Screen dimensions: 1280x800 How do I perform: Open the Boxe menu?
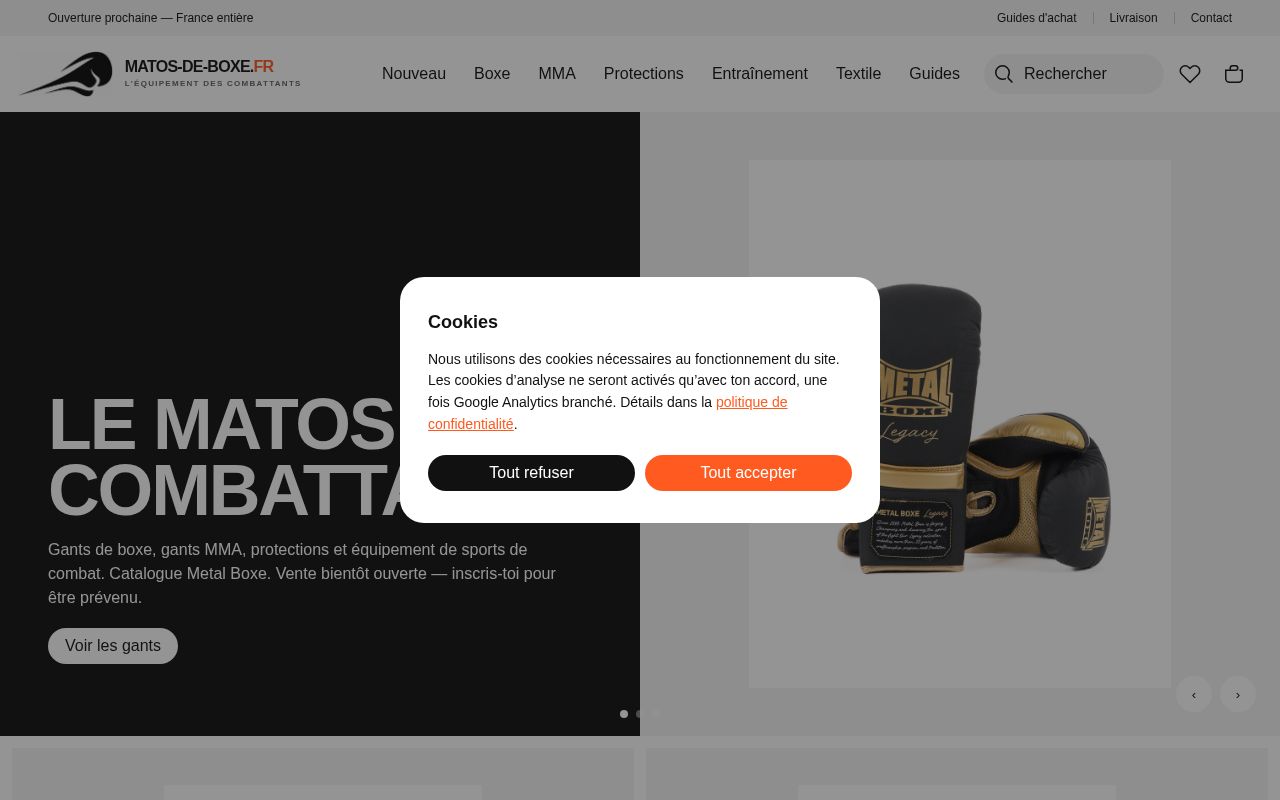point(492,74)
